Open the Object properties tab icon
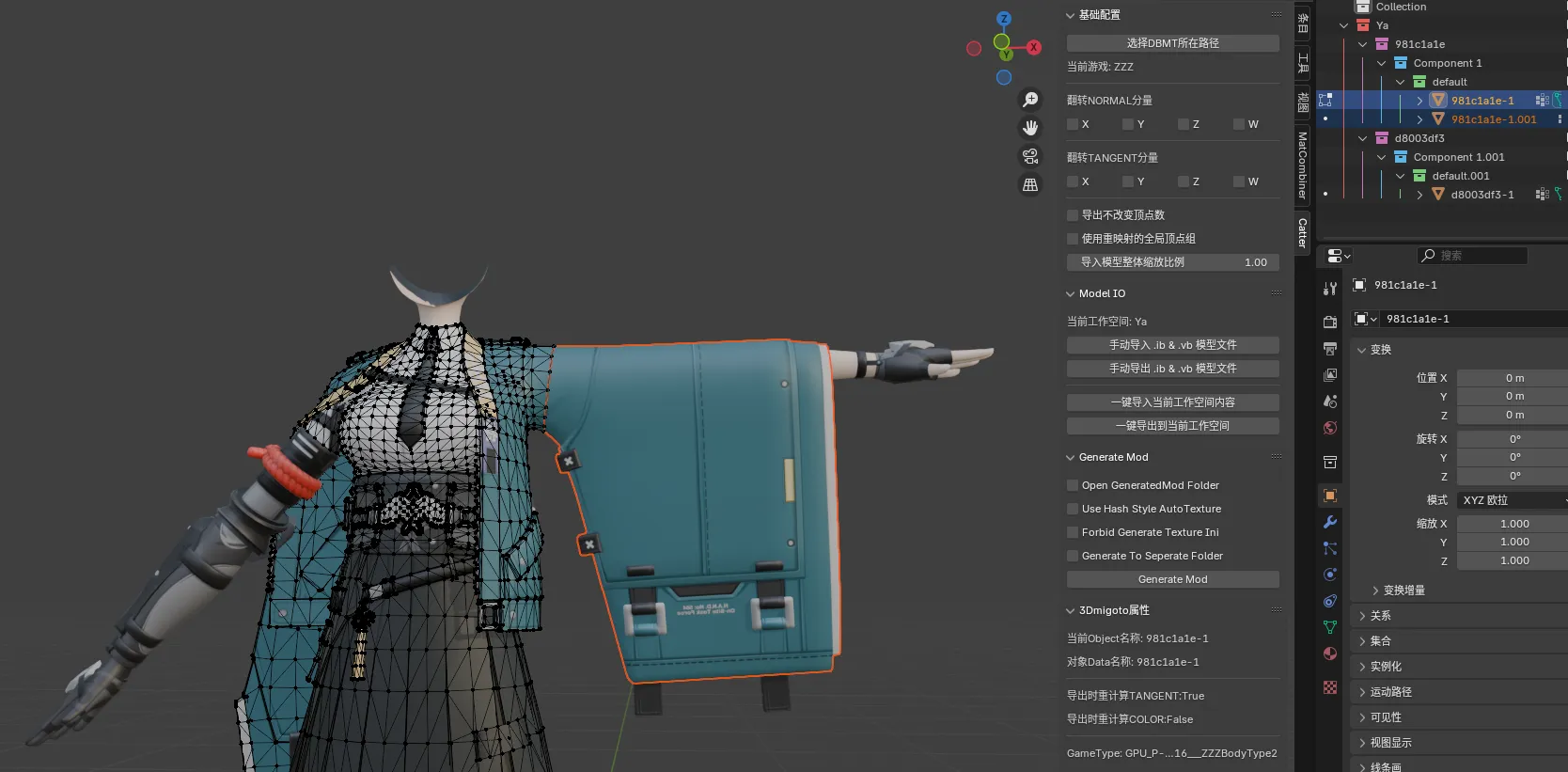This screenshot has height=772, width=1568. (1330, 496)
